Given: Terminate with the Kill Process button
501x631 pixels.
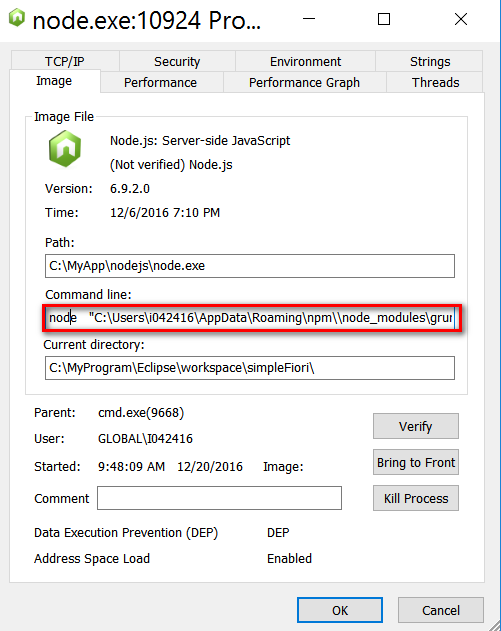Looking at the screenshot, I should click(416, 498).
